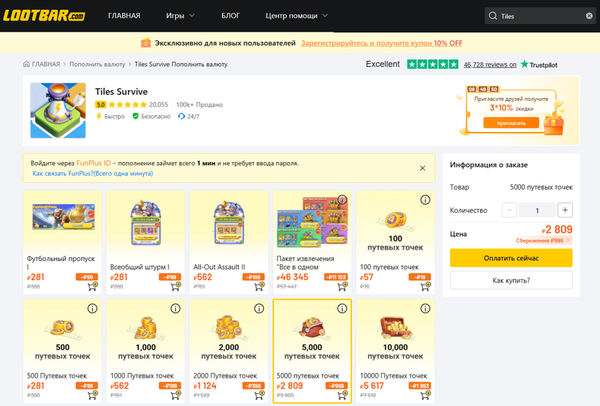Viewport: 600px width, 406px height.
Task: Click the LootBar.com logo
Action: click(x=44, y=16)
